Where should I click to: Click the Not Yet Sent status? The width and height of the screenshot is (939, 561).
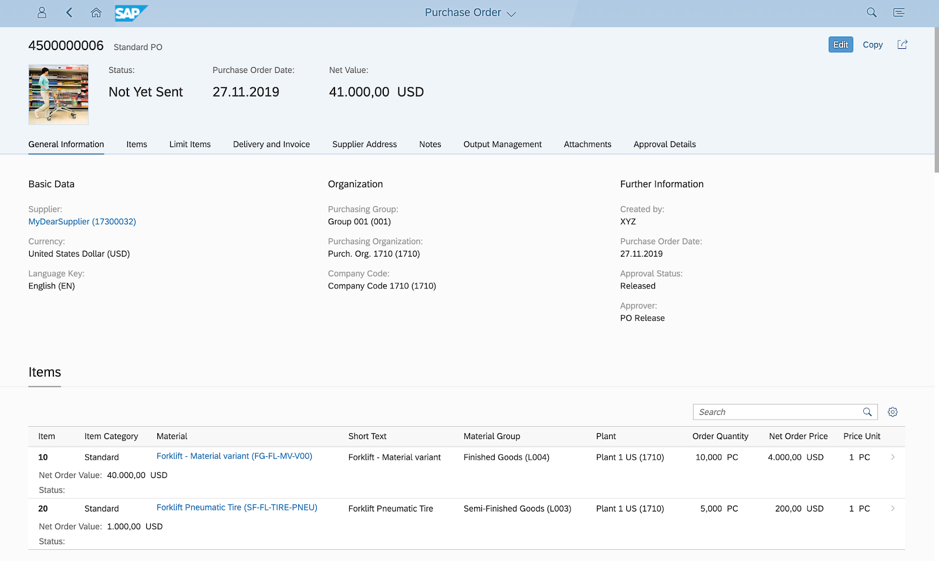[x=146, y=92]
